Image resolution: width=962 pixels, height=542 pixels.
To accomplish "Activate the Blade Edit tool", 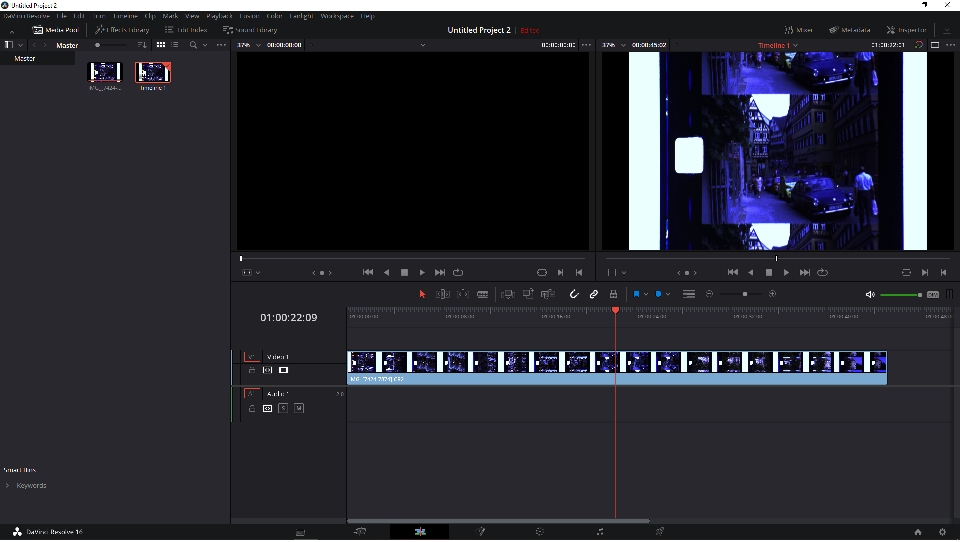I will click(x=483, y=295).
